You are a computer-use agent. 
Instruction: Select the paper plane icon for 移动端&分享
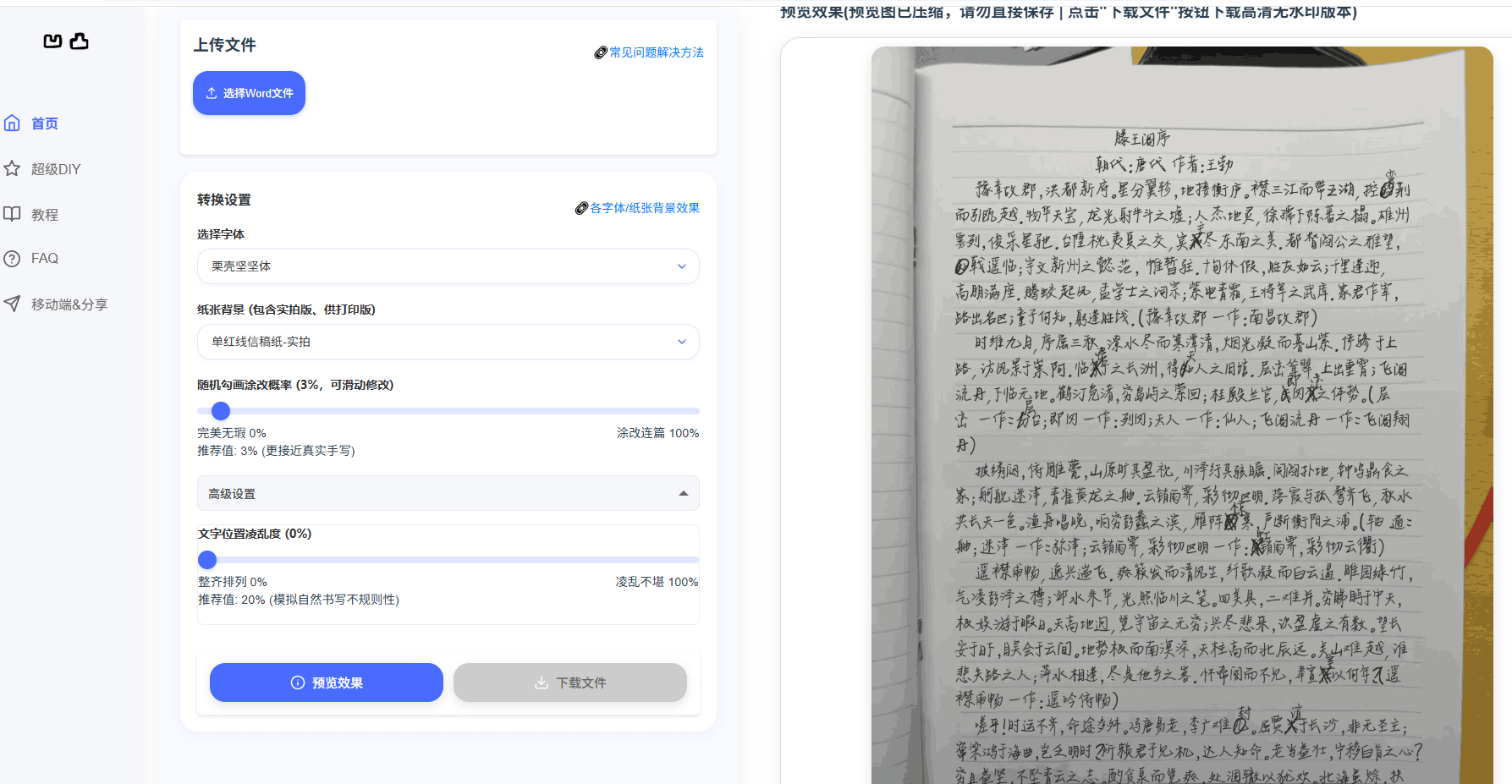(12, 304)
